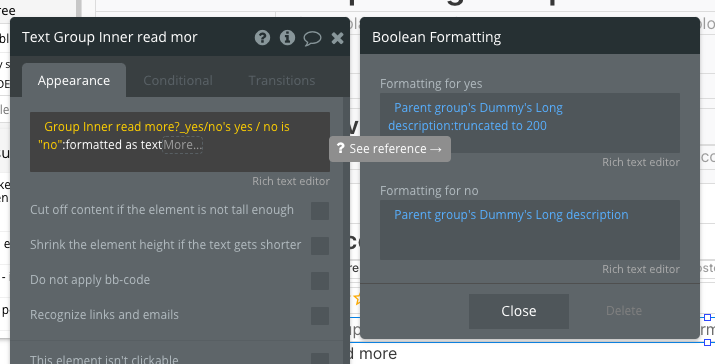The height and width of the screenshot is (364, 715).
Task: Click the See reference tooltip link
Action: [x=390, y=149]
